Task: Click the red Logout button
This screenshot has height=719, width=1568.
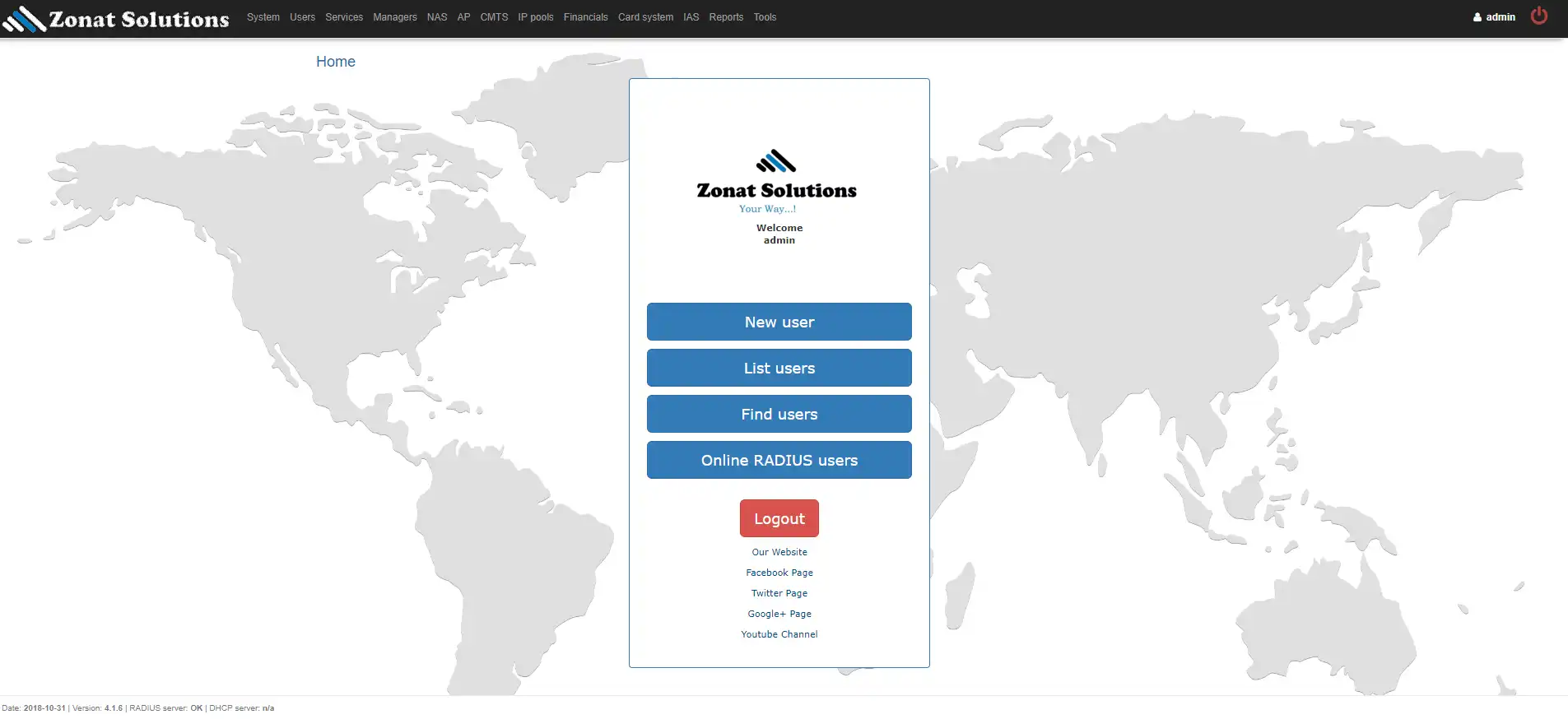Action: [779, 518]
